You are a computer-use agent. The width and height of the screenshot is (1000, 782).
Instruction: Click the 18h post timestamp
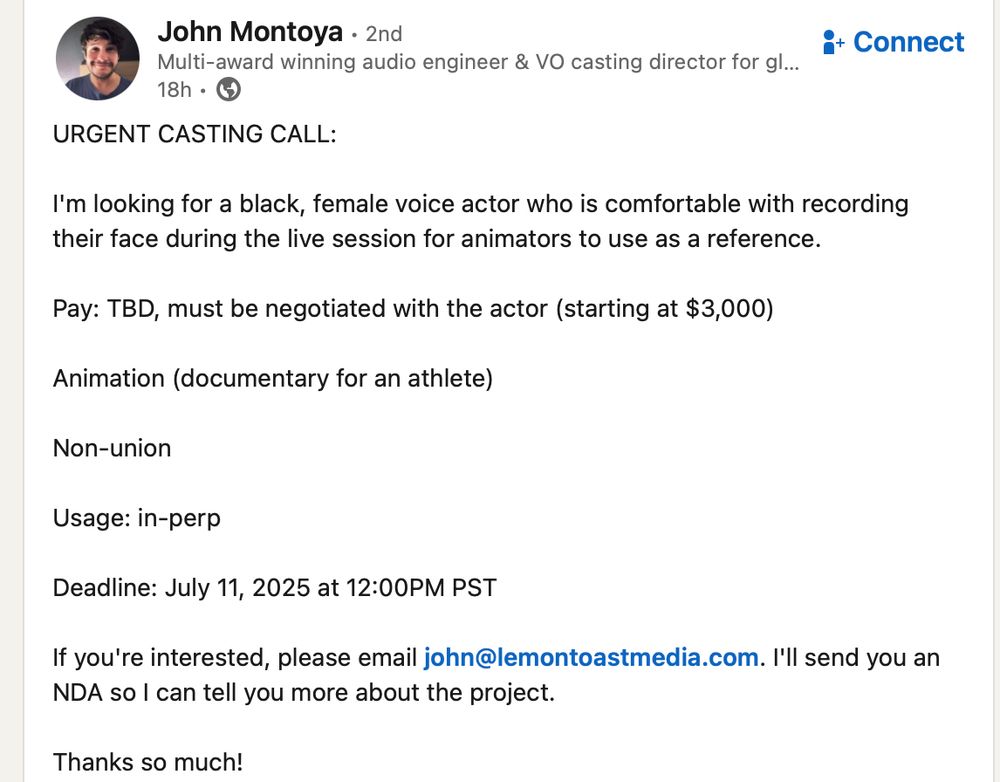(x=174, y=90)
